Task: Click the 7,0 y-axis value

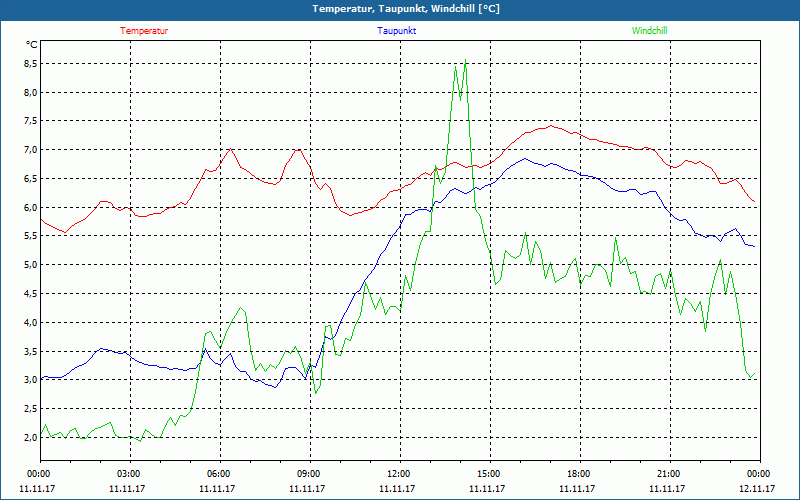Action: pos(31,149)
